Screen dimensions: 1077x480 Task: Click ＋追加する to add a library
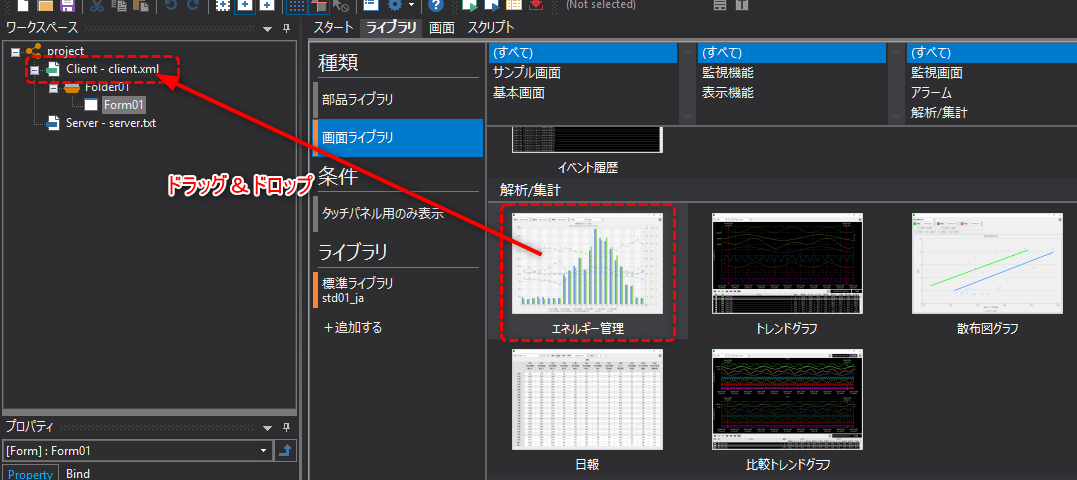click(352, 327)
